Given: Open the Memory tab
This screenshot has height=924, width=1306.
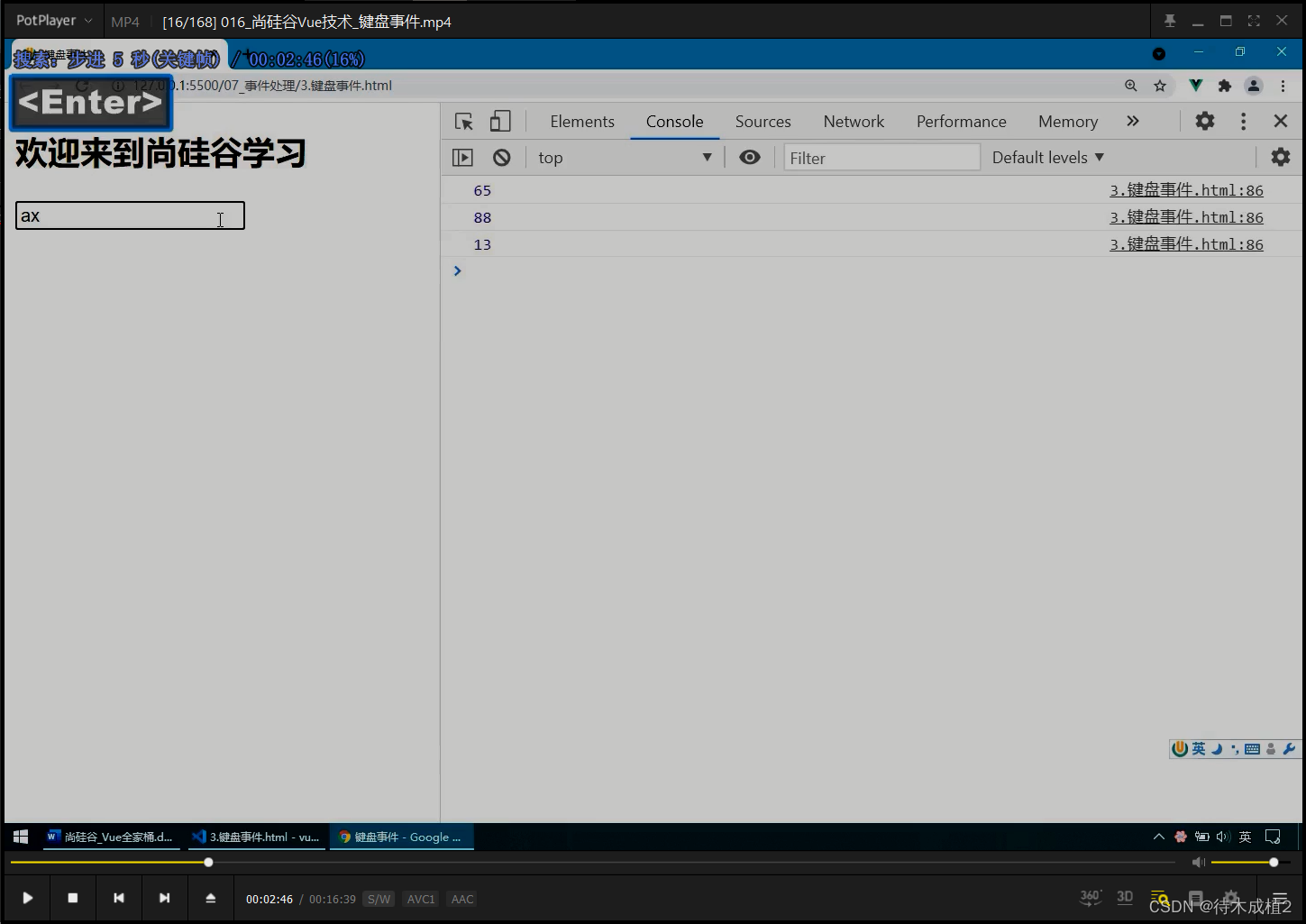Looking at the screenshot, I should (x=1068, y=122).
